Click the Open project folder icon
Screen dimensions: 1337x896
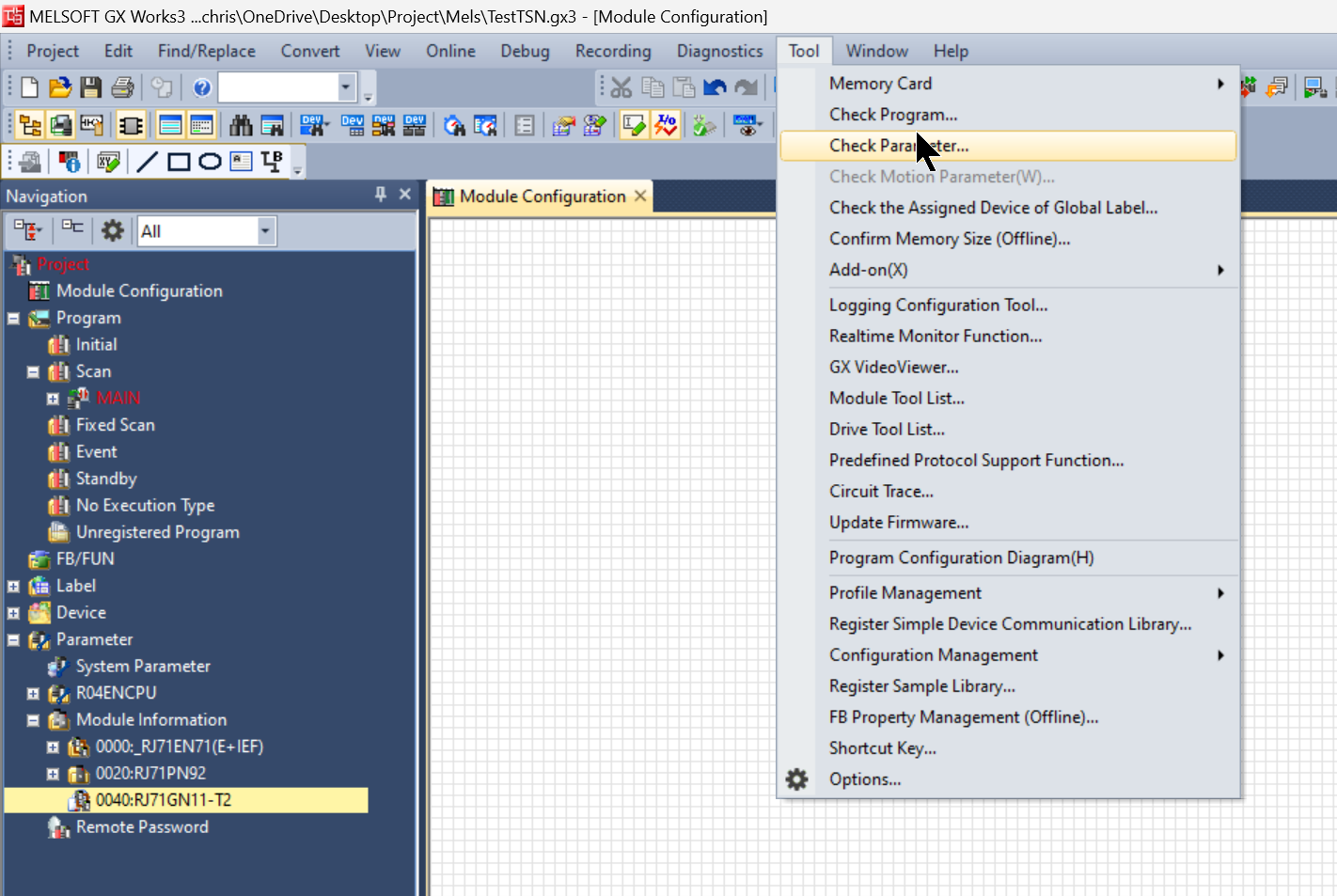60,87
